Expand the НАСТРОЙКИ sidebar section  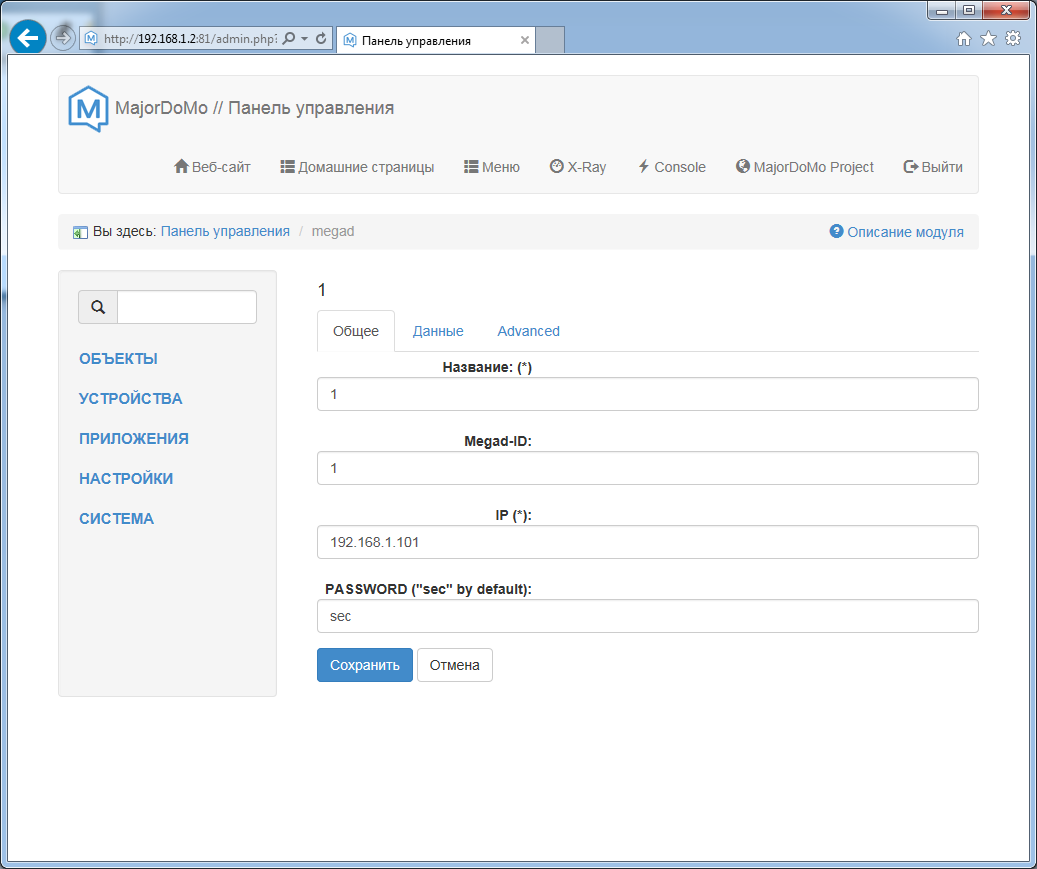point(126,479)
